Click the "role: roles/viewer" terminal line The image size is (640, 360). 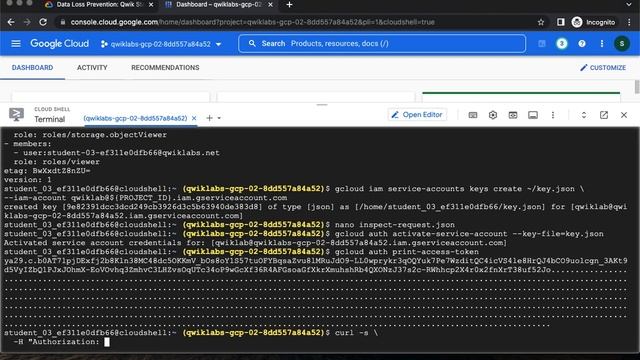(x=57, y=162)
